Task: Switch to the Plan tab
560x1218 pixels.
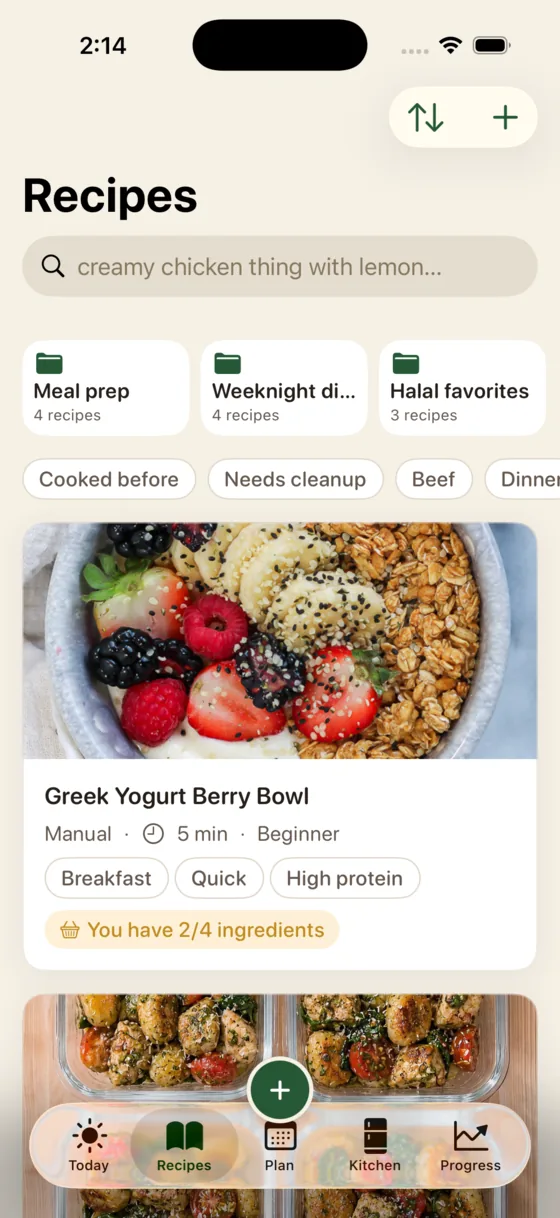Action: point(280,1146)
